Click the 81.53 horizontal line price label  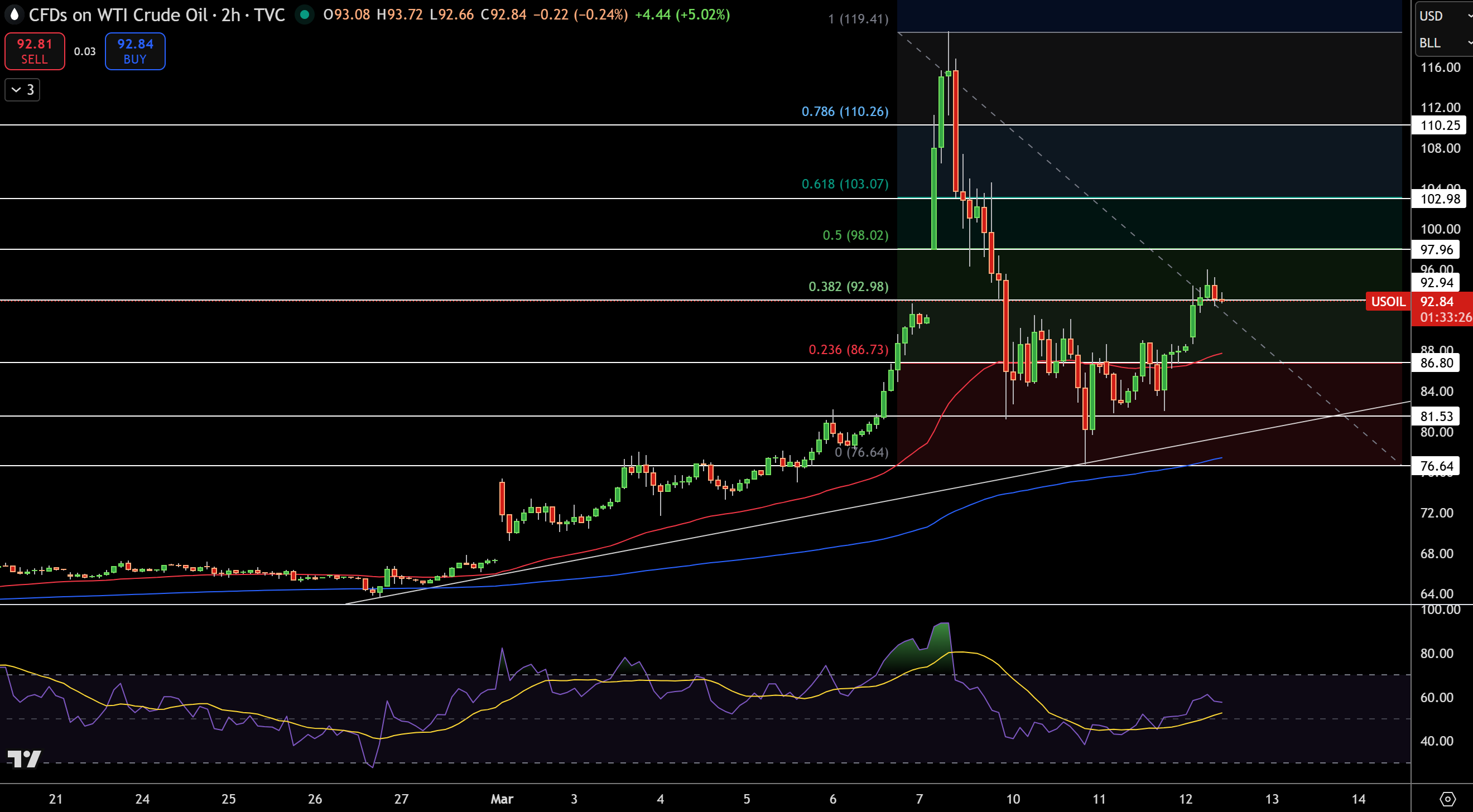pyautogui.click(x=1436, y=416)
